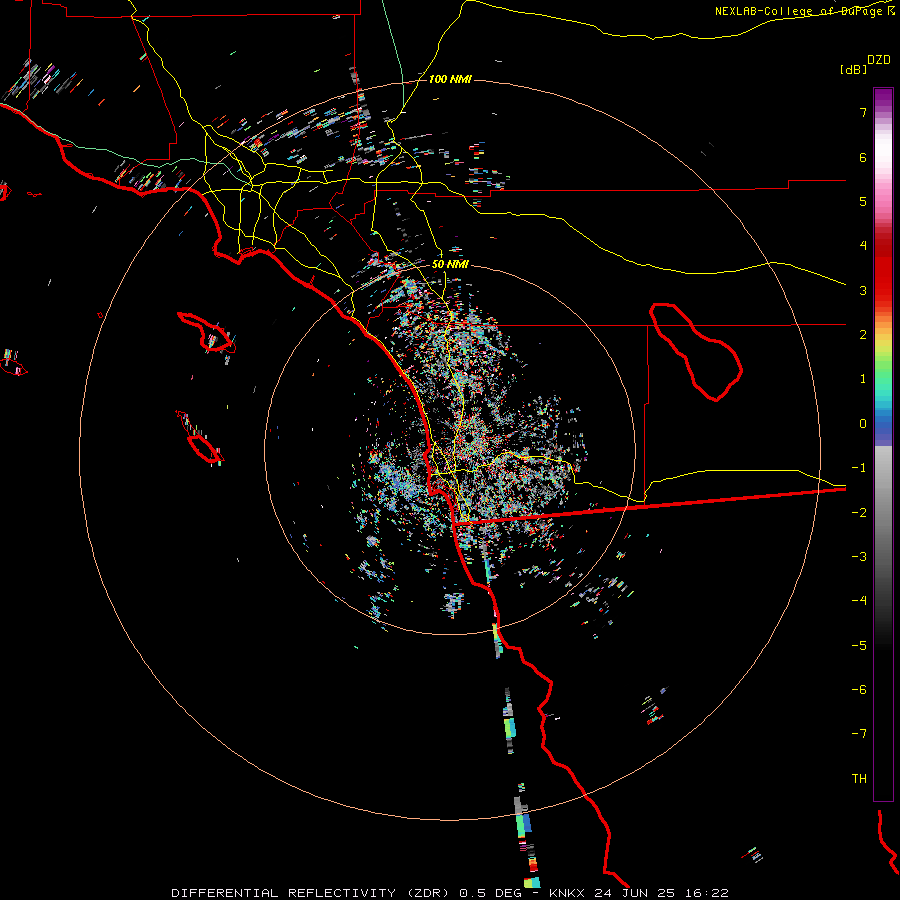Click the "50 NMI" range ring label

(450, 264)
